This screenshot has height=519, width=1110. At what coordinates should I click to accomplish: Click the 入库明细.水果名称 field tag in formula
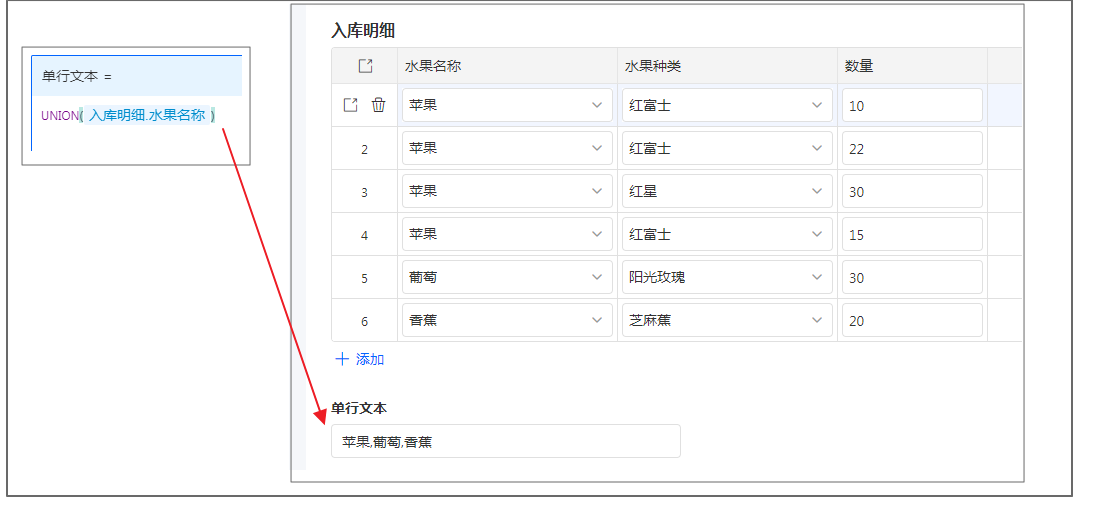coord(147,115)
